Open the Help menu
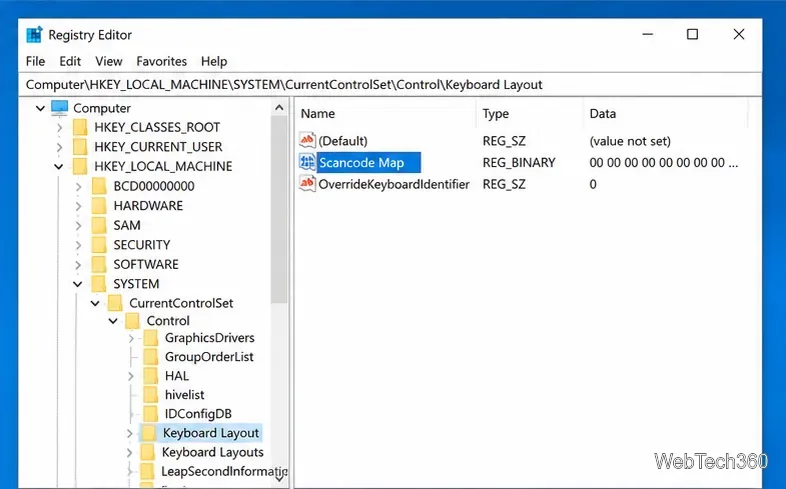 coord(214,61)
